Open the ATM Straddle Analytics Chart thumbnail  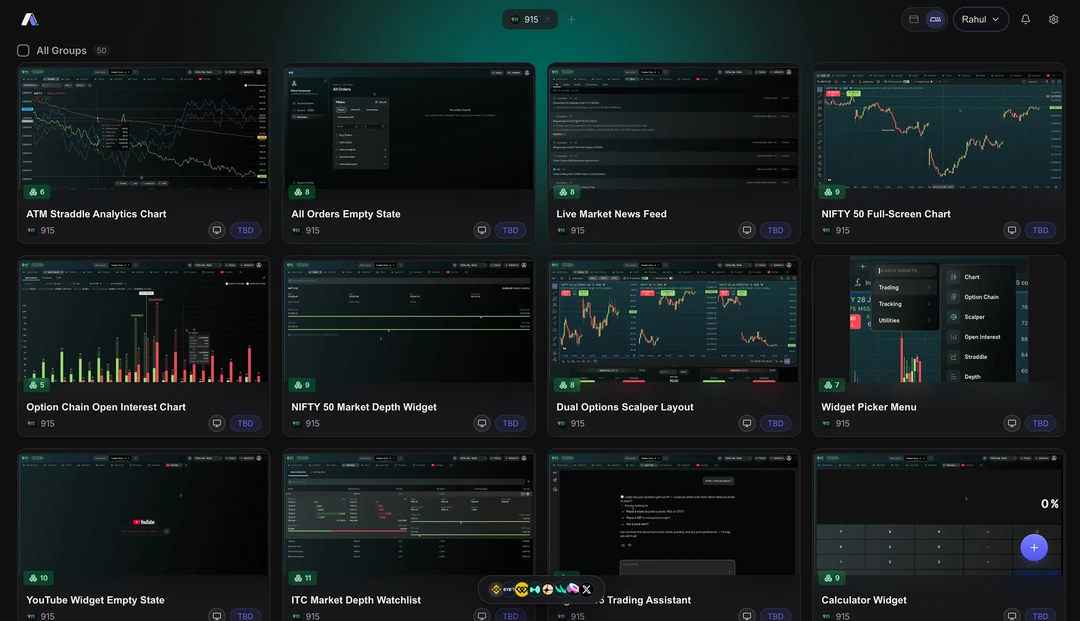[x=144, y=127]
